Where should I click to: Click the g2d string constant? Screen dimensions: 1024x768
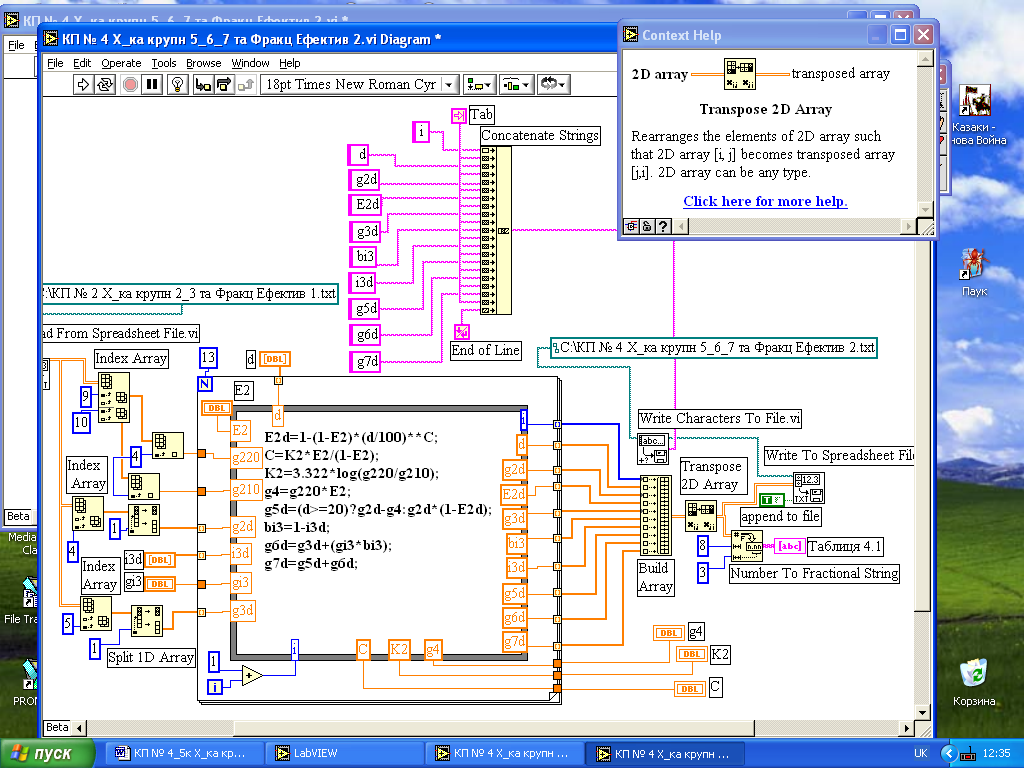coord(364,179)
